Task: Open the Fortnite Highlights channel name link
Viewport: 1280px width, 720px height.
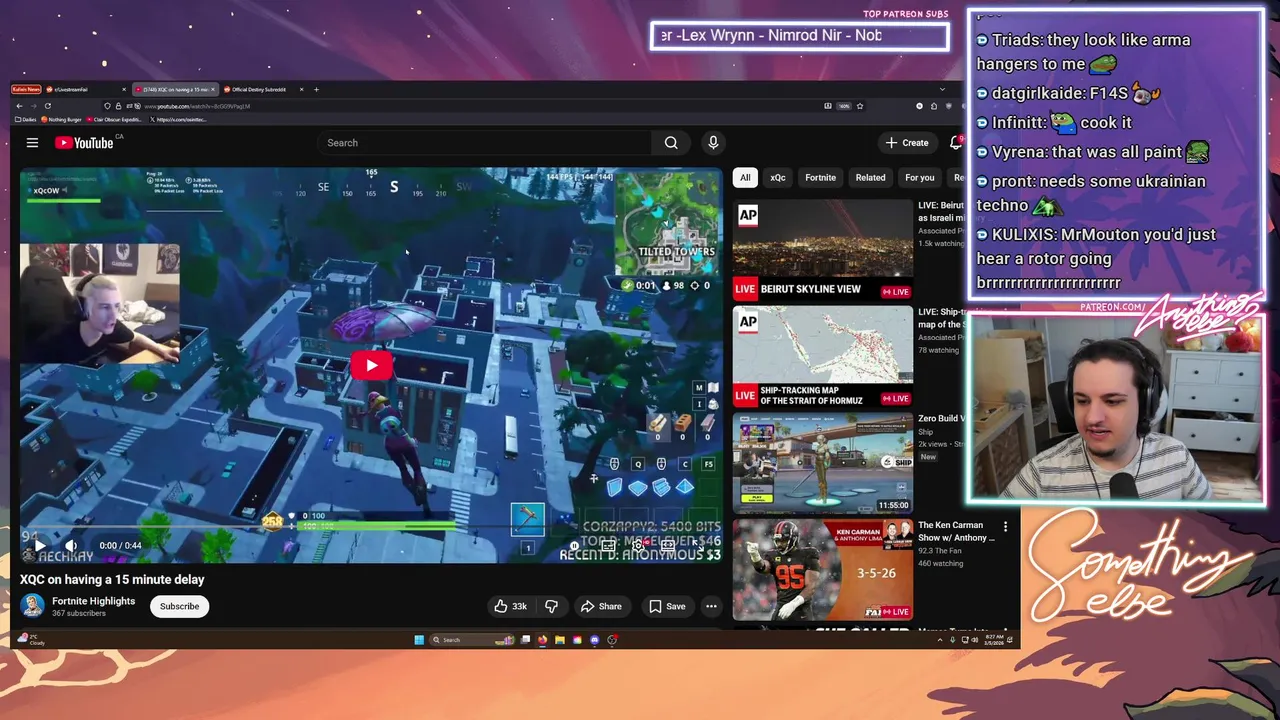Action: [93, 601]
